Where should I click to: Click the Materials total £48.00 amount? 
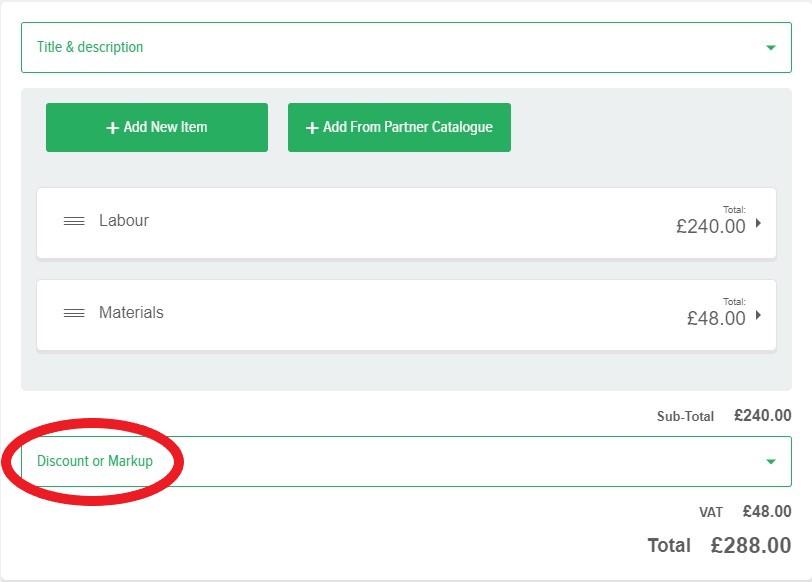coord(716,319)
